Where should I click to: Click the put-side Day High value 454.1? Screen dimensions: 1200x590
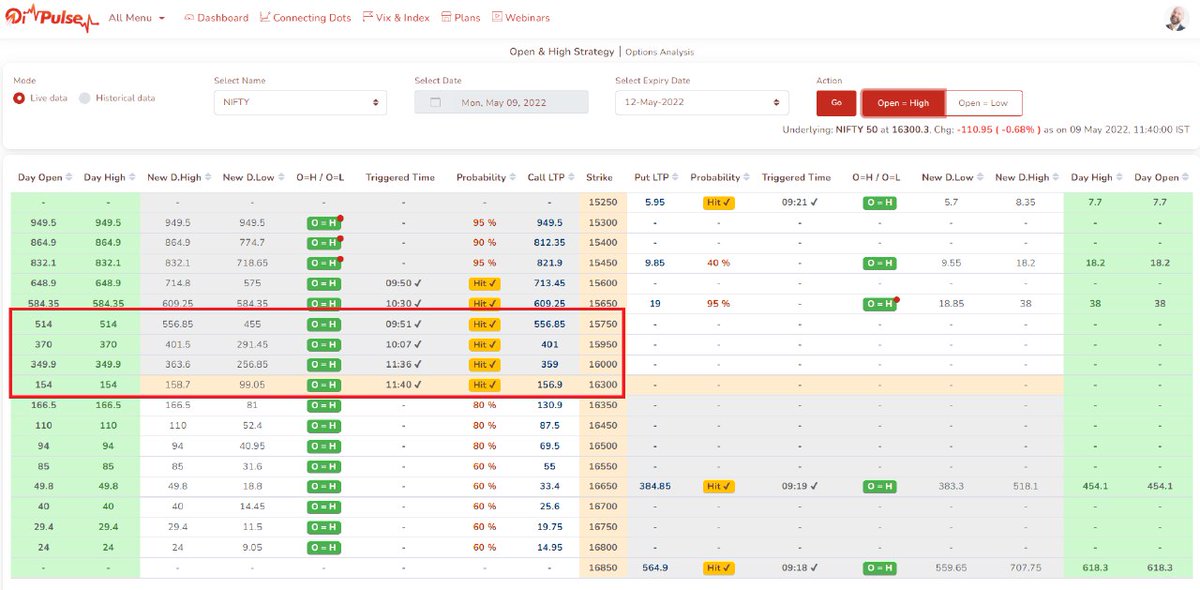(x=1097, y=486)
